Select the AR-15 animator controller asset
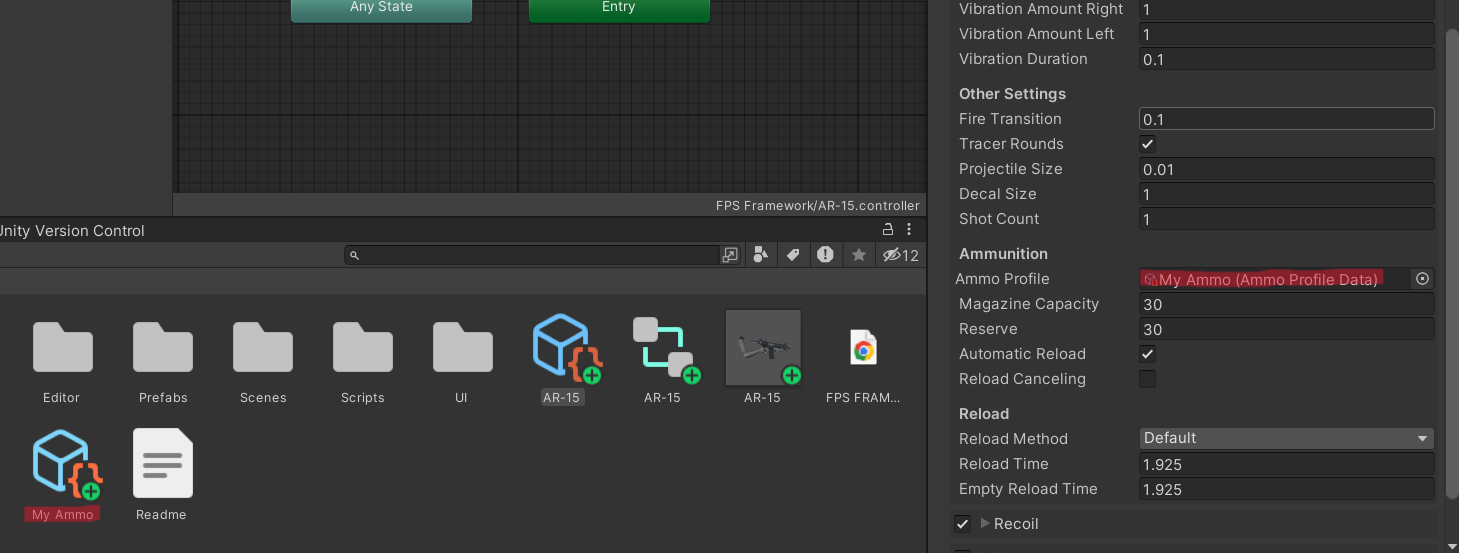 (x=662, y=349)
